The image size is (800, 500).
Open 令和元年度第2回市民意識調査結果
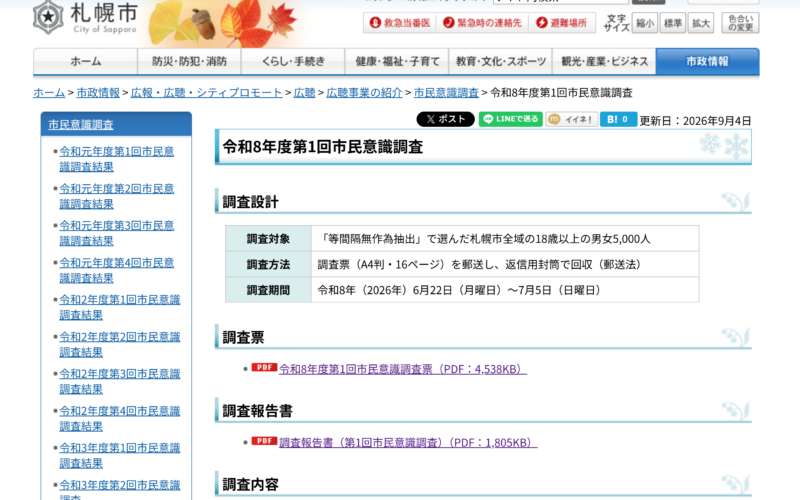[x=116, y=196]
